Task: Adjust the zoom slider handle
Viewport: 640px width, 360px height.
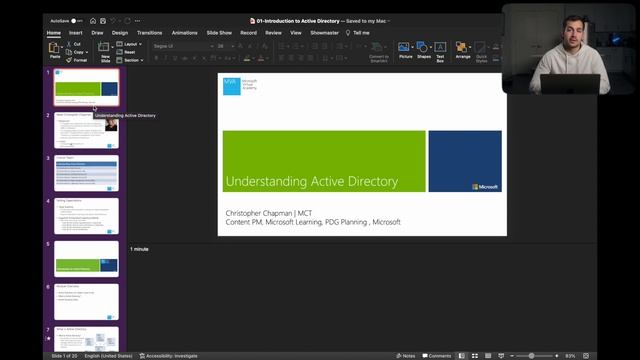Action: coord(531,356)
